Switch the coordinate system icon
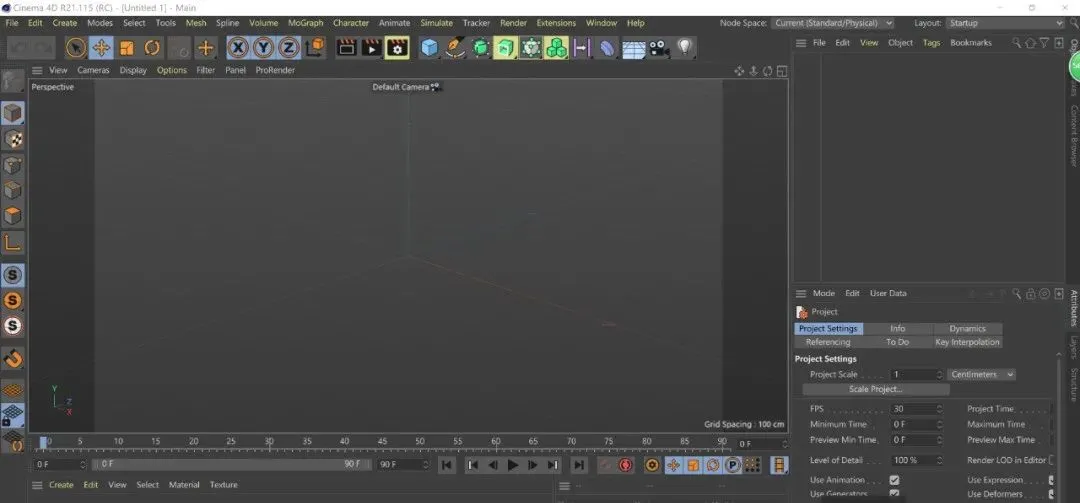Viewport: 1080px width, 503px height. click(315, 48)
